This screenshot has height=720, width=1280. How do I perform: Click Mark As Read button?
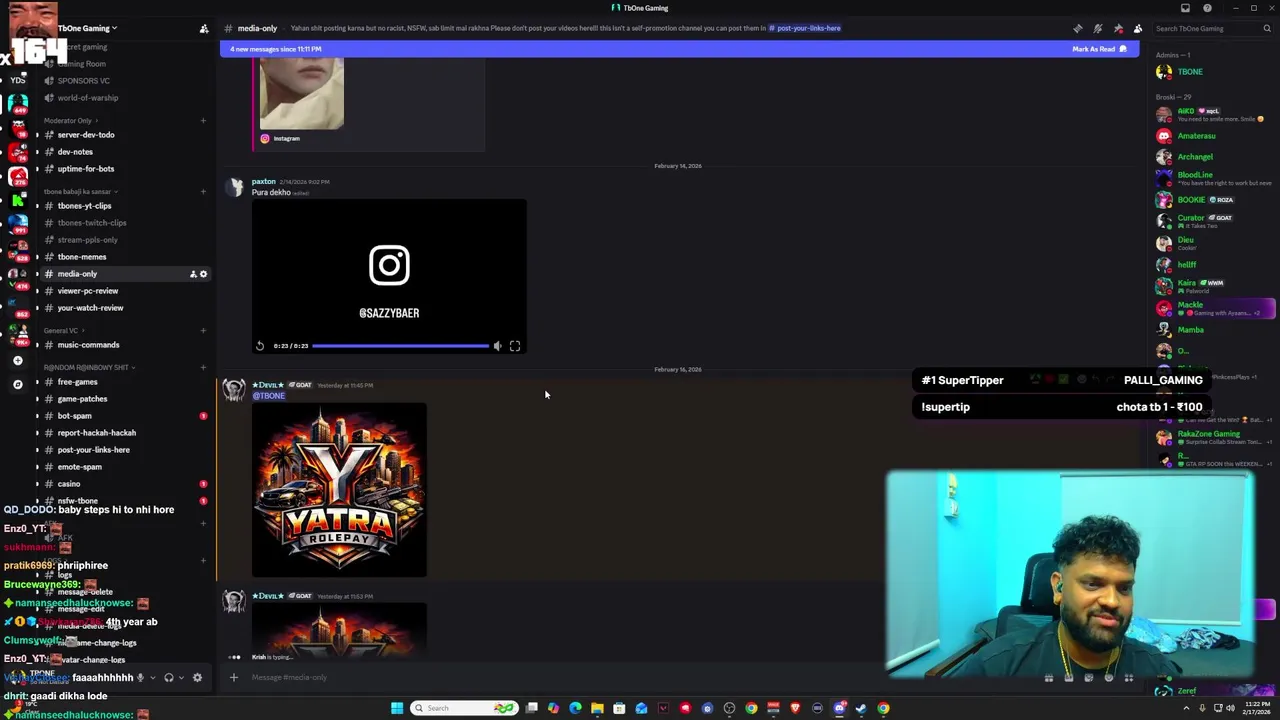click(x=1100, y=49)
